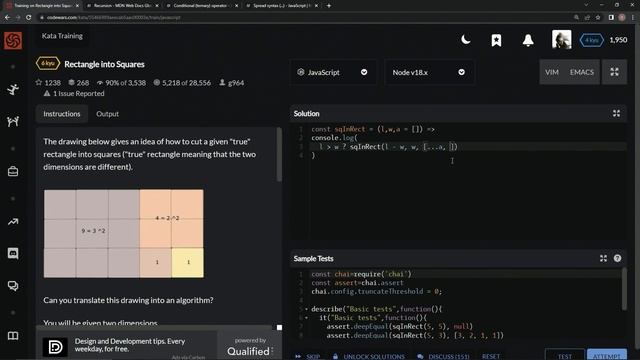Click the RESET button
The width and height of the screenshot is (640, 360).
coord(491,356)
